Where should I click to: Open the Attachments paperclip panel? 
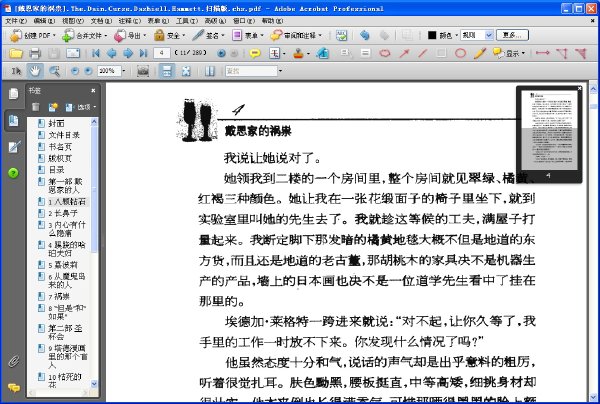coord(13,361)
